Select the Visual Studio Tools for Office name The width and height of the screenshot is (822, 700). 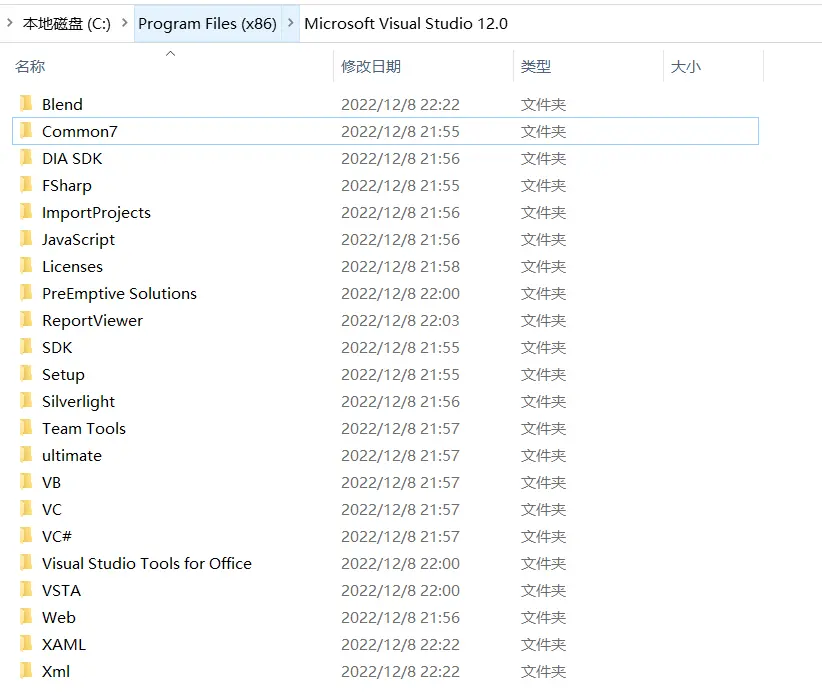147,564
